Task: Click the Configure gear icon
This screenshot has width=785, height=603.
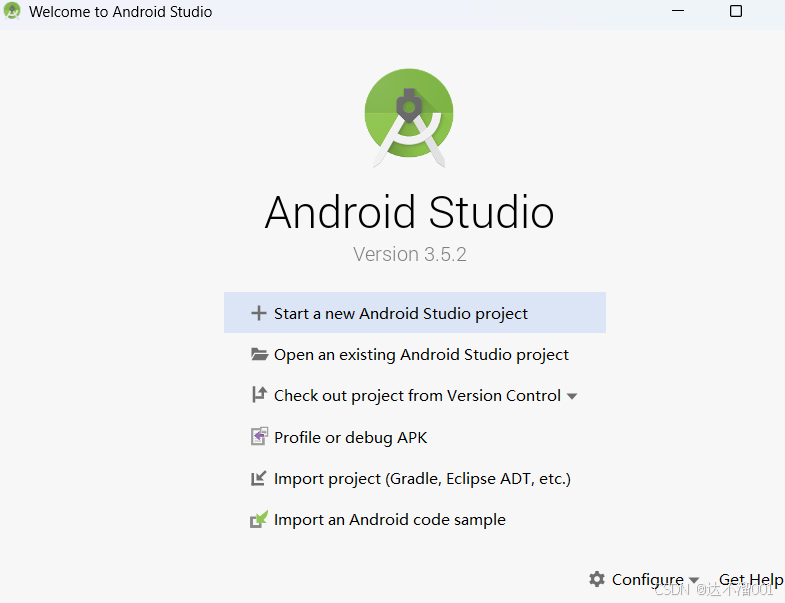Action: [x=597, y=579]
